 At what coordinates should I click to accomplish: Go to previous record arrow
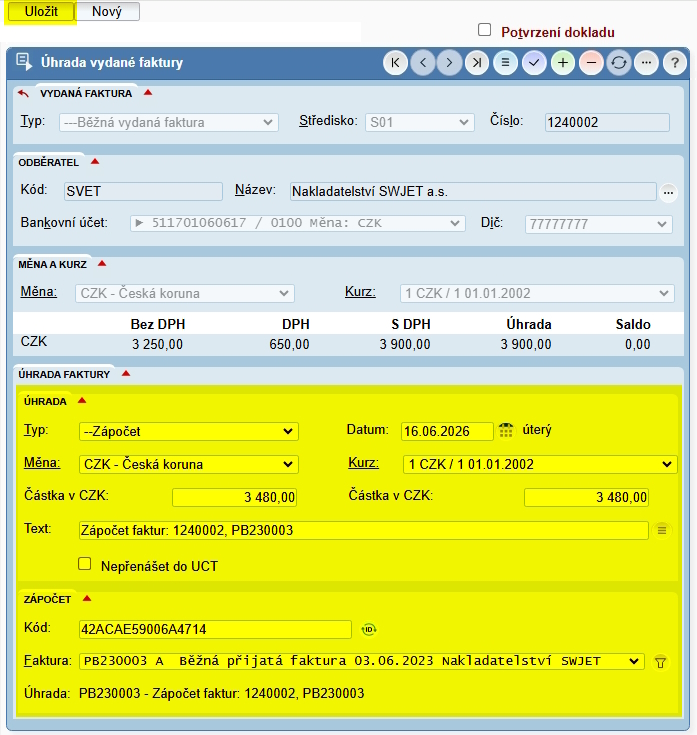[423, 63]
